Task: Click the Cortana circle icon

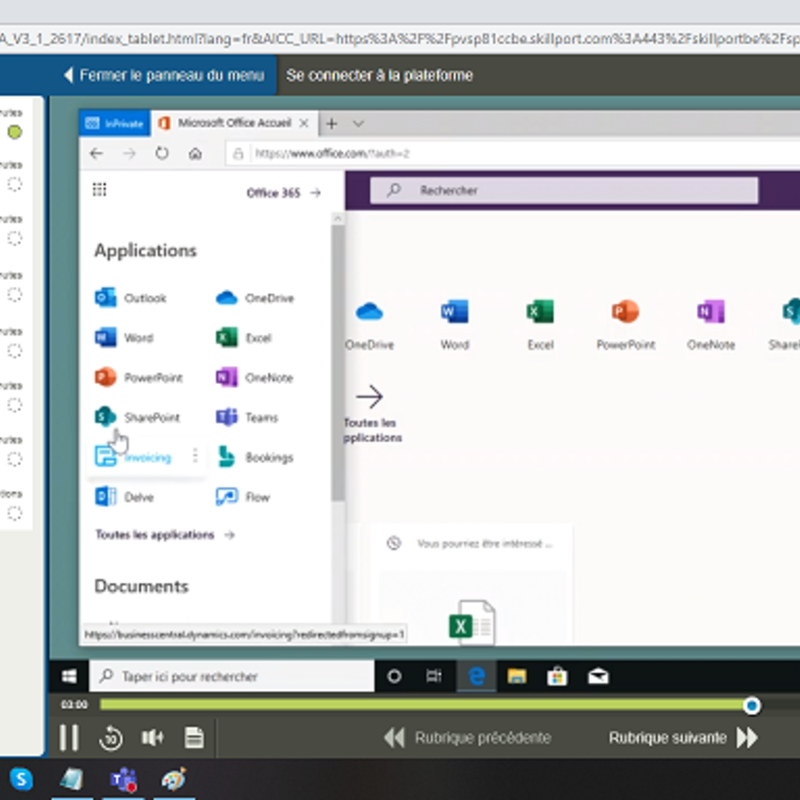Action: (x=394, y=677)
